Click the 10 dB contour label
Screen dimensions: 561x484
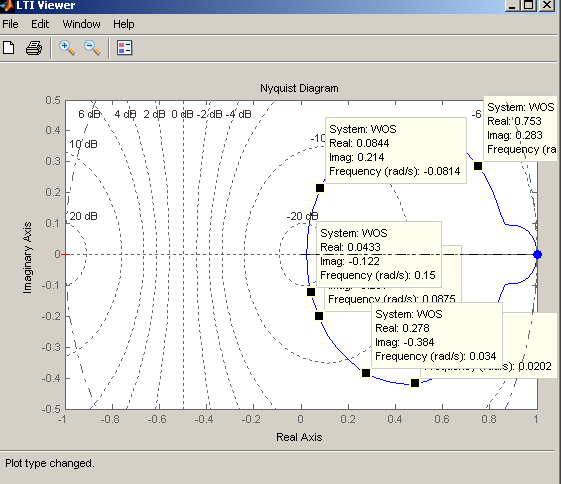pyautogui.click(x=83, y=144)
